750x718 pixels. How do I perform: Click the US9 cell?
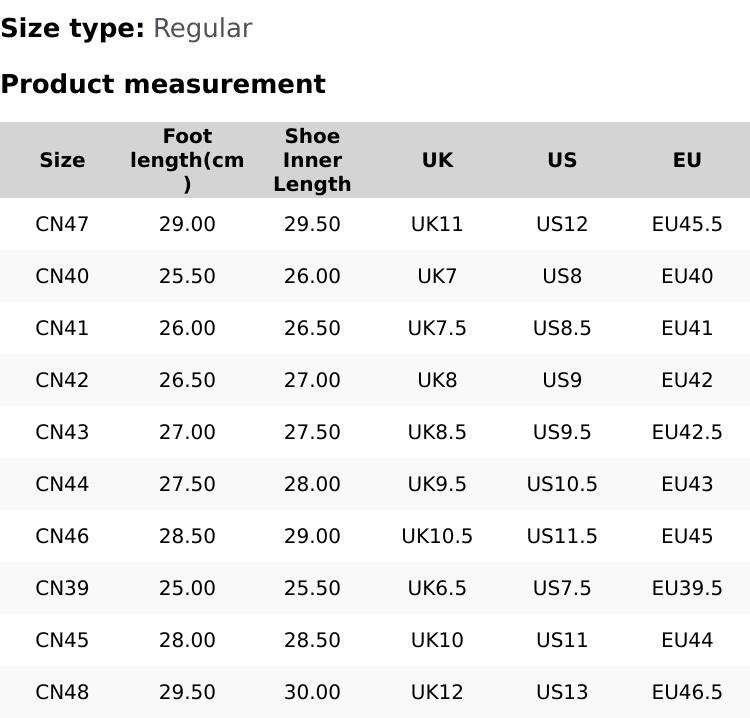[562, 380]
